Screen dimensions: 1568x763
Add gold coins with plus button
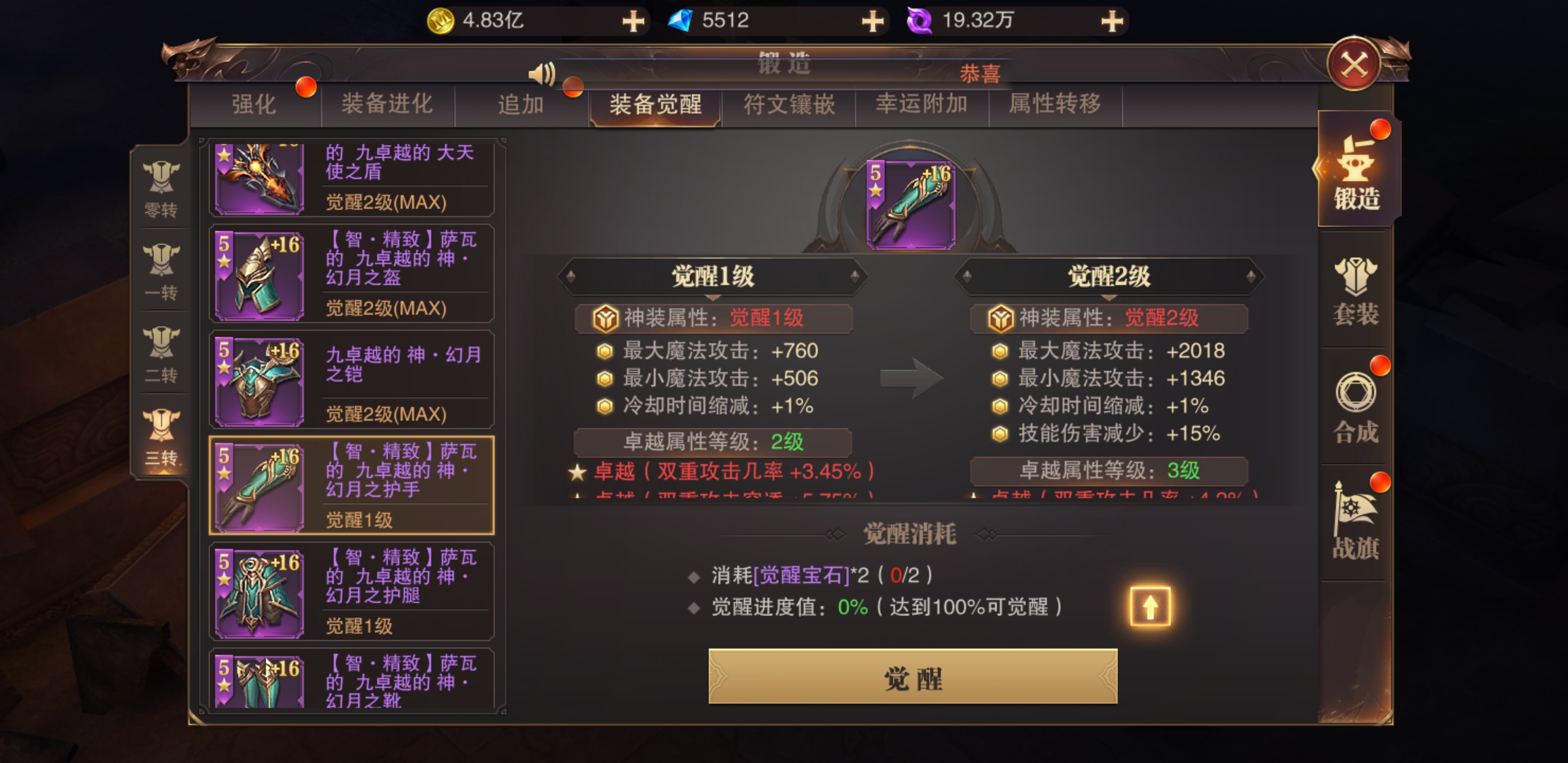point(633,20)
